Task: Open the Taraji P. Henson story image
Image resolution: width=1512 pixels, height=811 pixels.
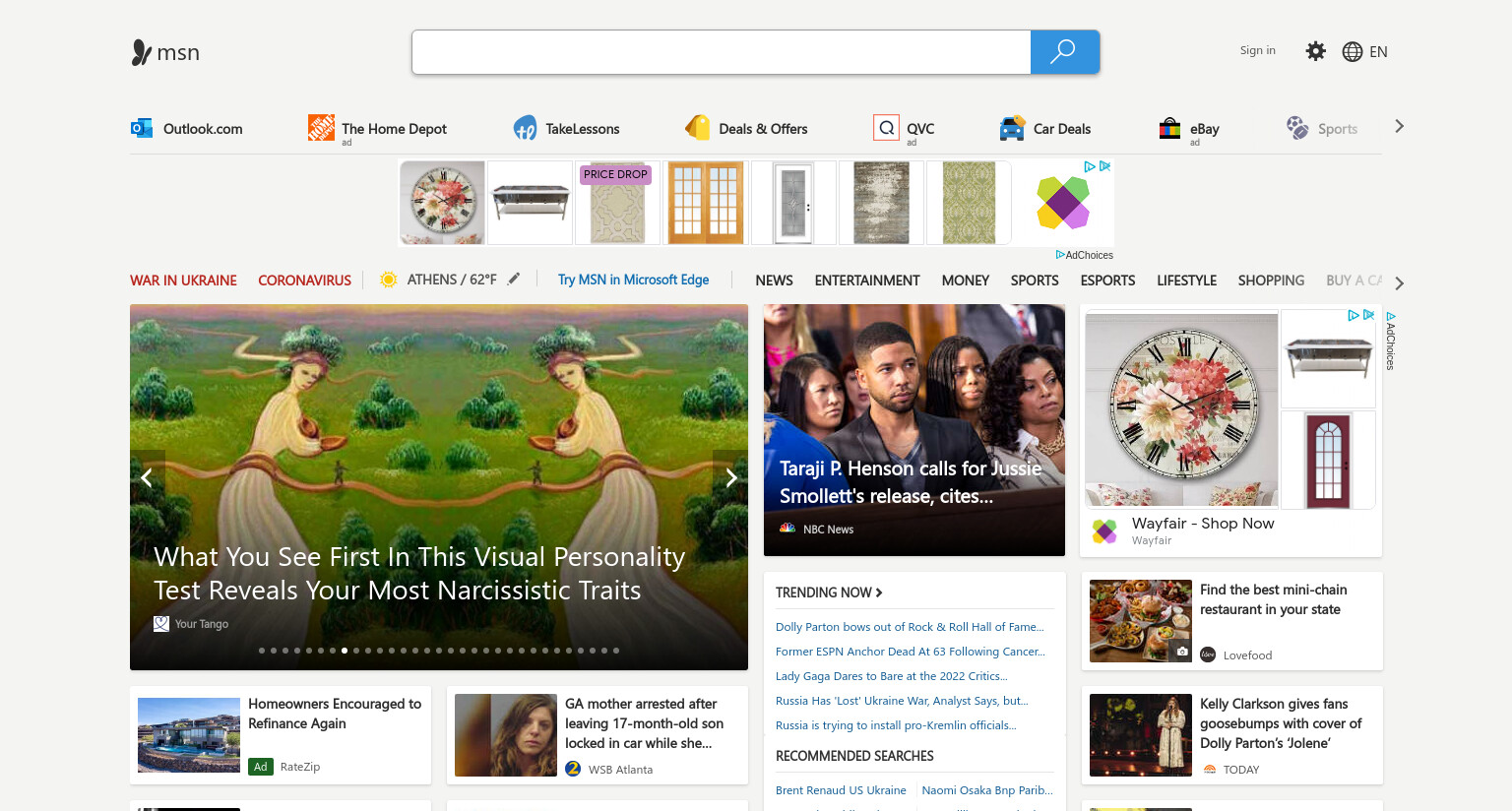Action: tap(914, 430)
